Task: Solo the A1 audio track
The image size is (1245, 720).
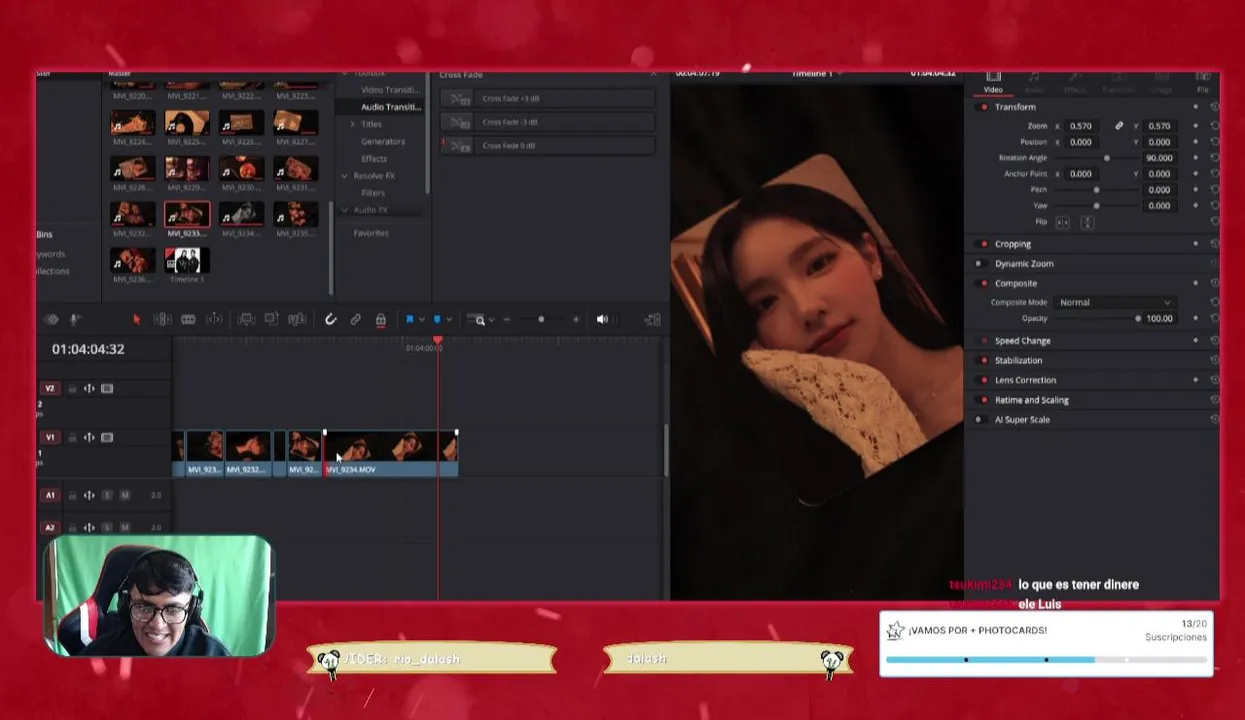Action: pyautogui.click(x=107, y=495)
